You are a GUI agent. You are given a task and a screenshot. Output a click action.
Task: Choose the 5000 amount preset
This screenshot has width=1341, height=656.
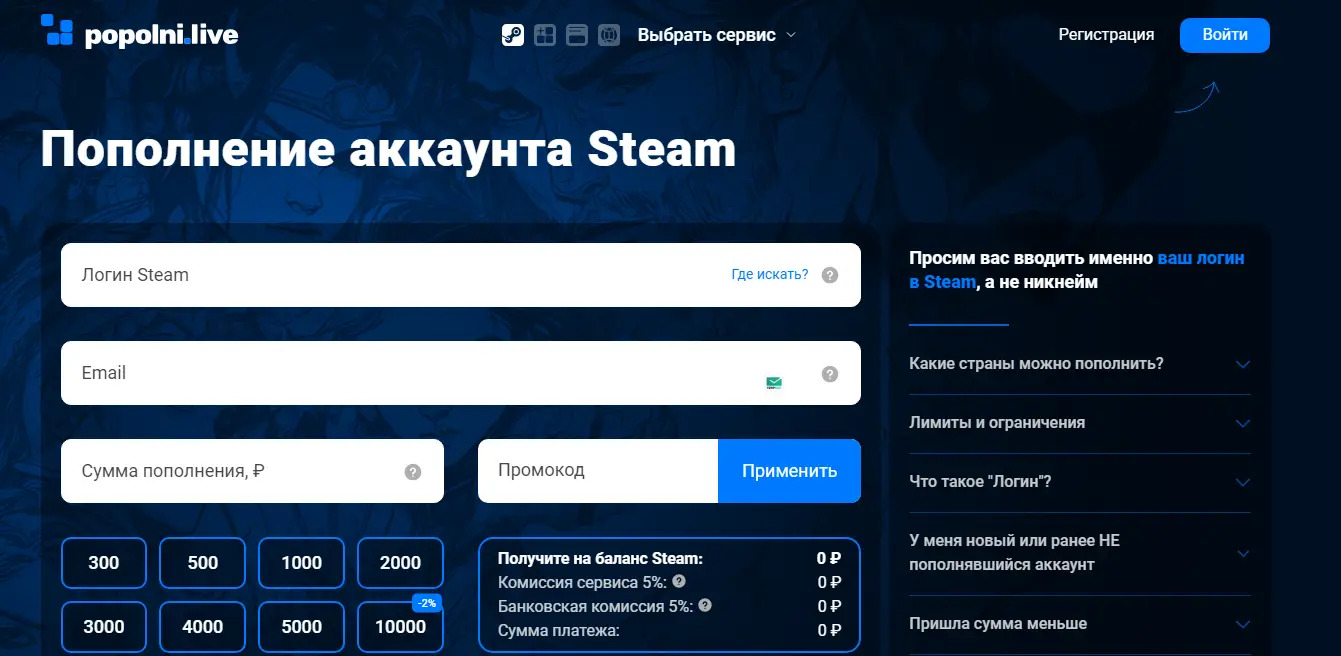click(x=302, y=627)
